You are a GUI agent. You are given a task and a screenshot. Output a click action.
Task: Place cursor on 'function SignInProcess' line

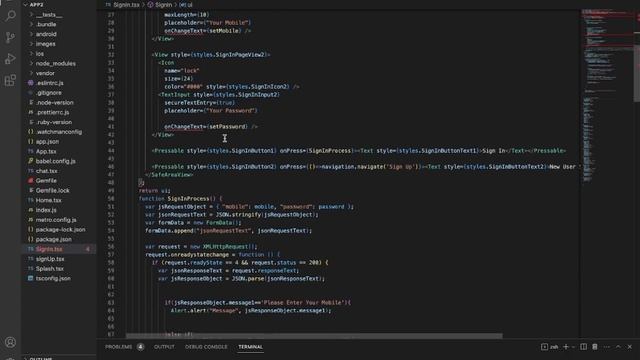pos(180,198)
